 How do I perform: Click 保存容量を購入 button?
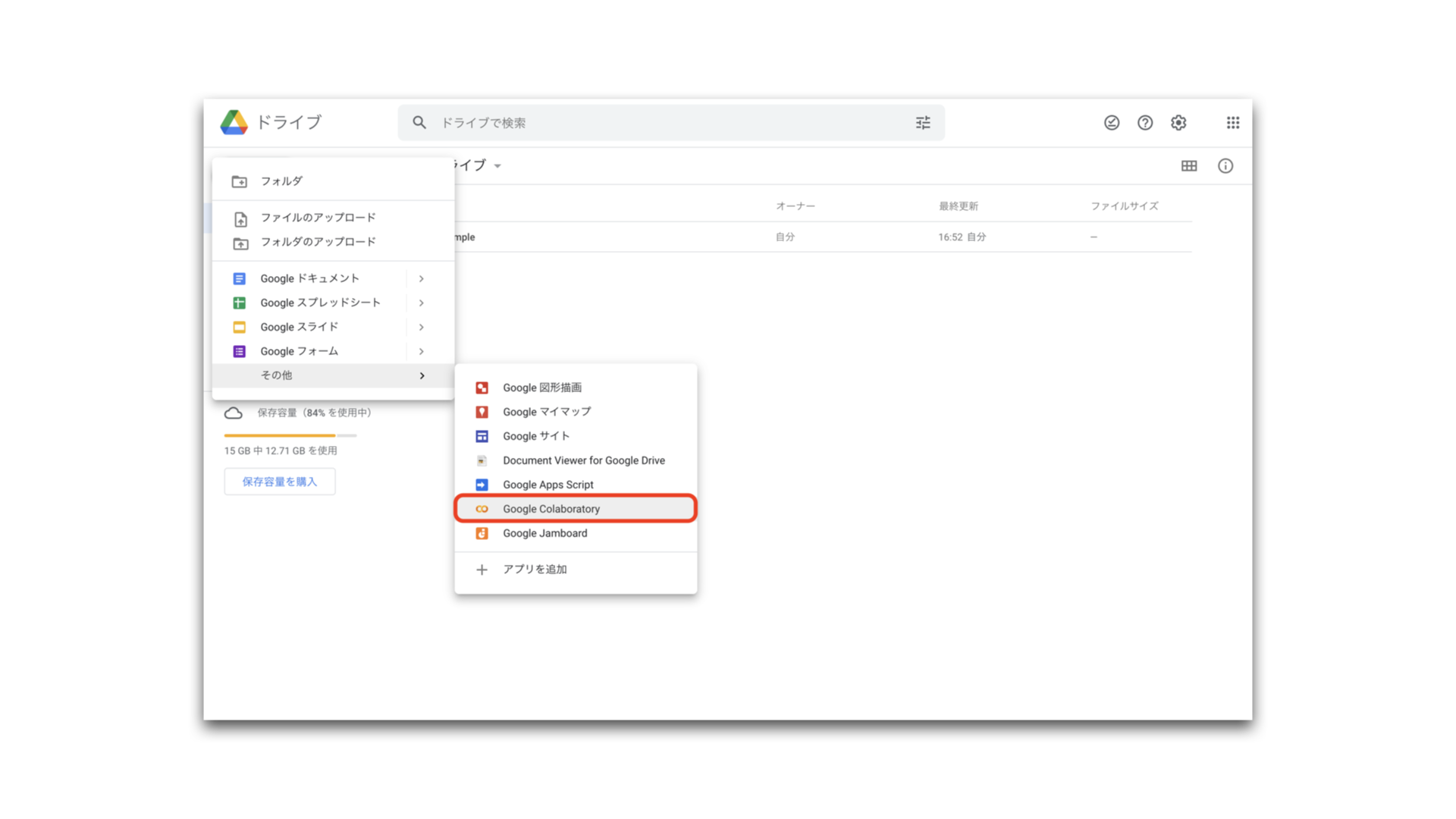[x=280, y=482]
